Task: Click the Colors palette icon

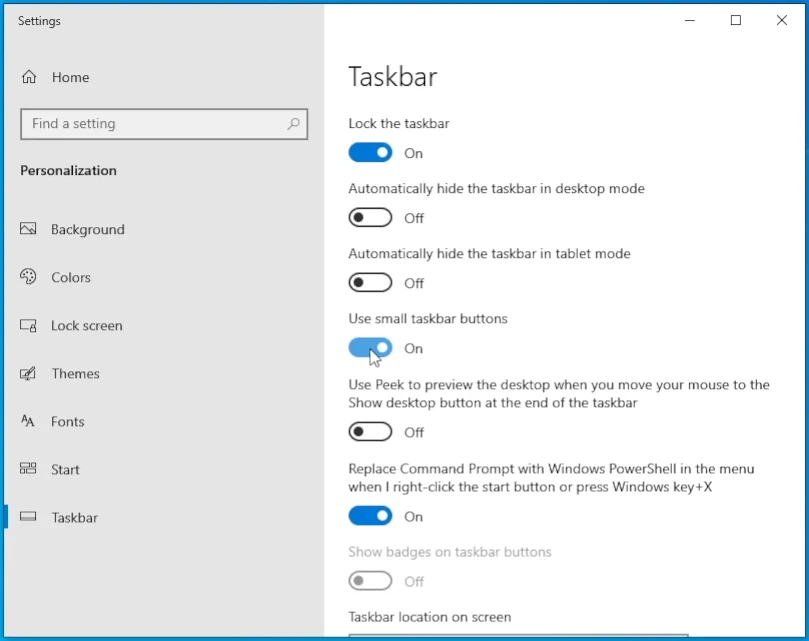Action: pyautogui.click(x=30, y=277)
